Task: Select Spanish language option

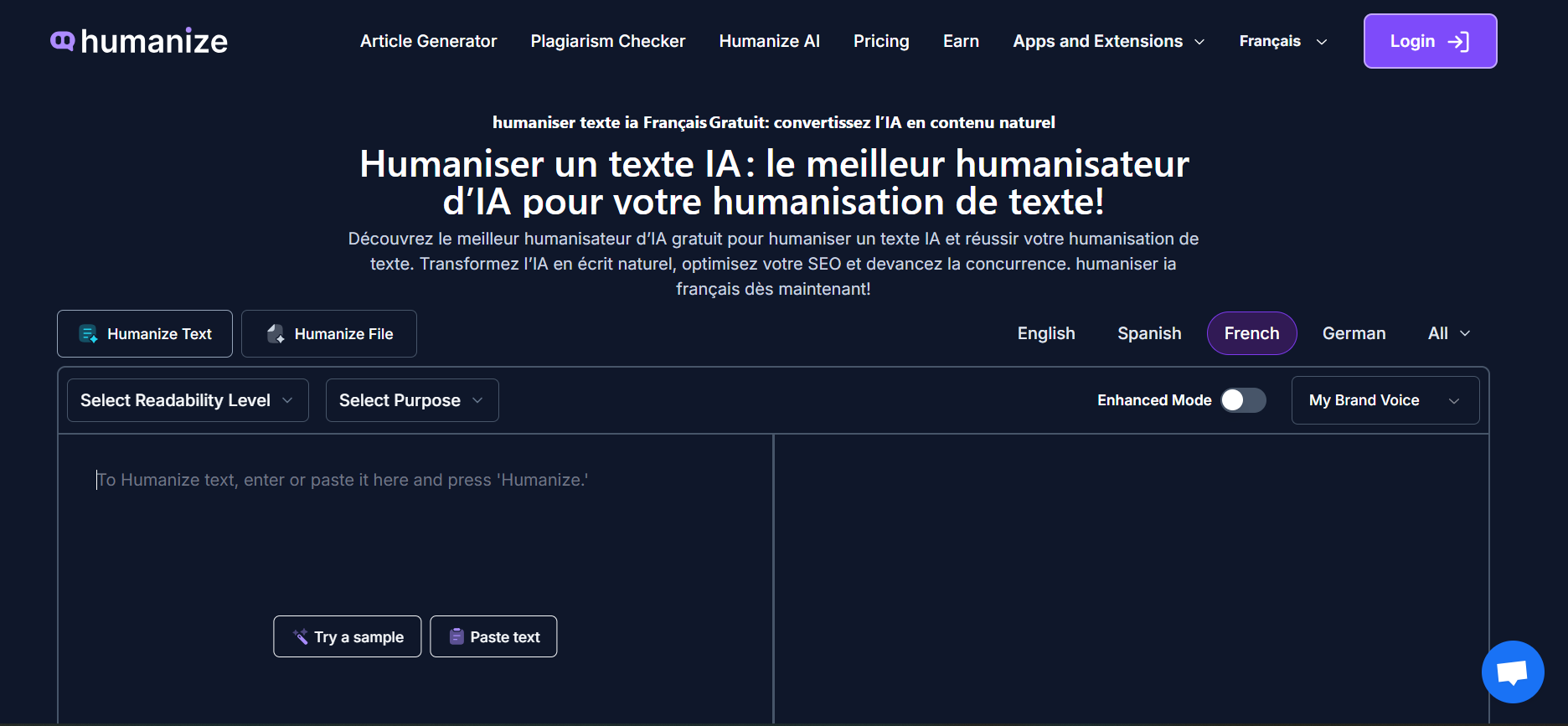Action: [1149, 333]
